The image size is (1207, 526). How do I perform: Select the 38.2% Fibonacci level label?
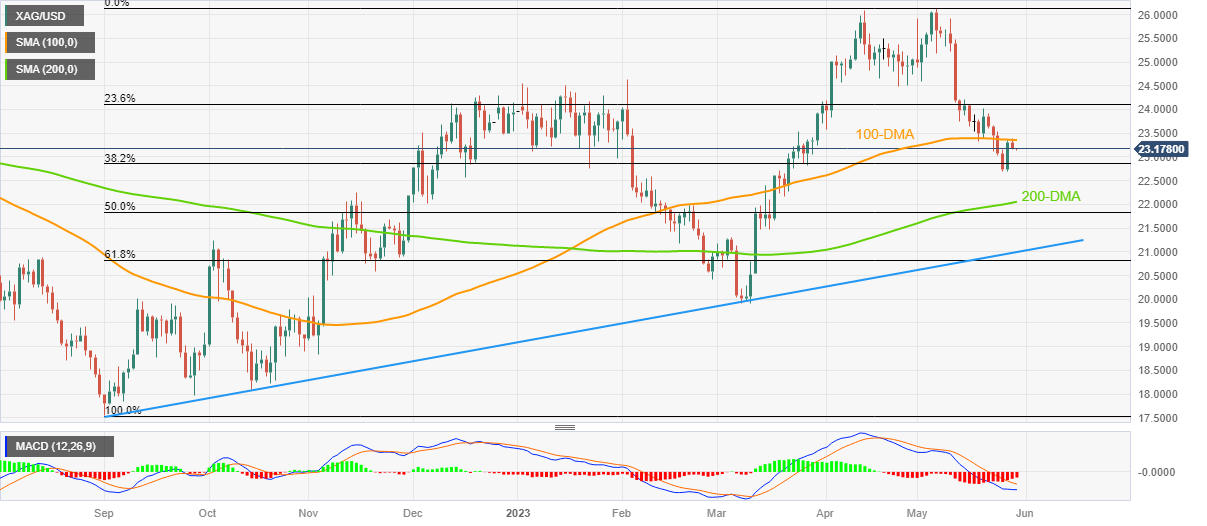pyautogui.click(x=119, y=158)
